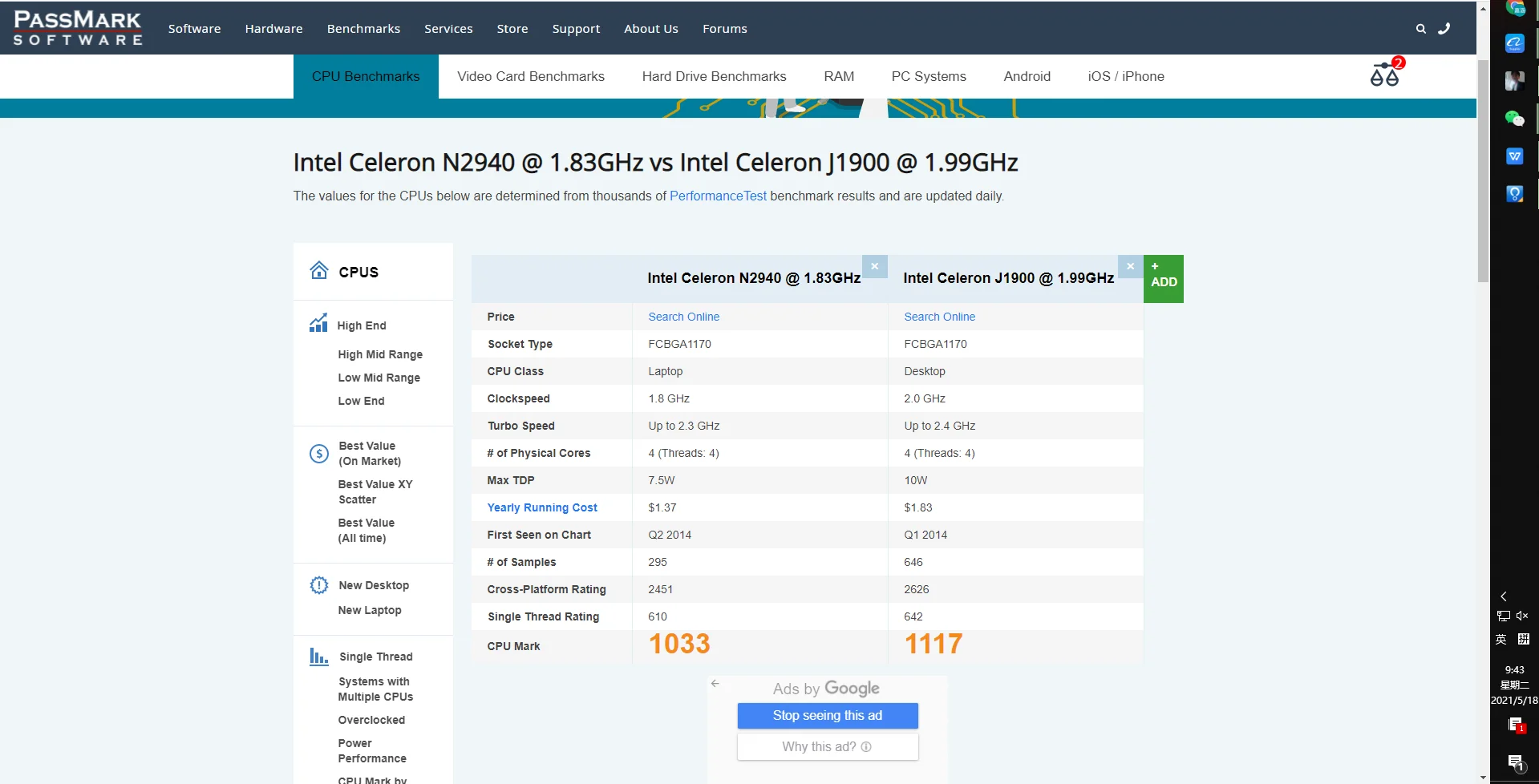The height and width of the screenshot is (784, 1539).
Task: Click the search magnifier icon in header
Action: pyautogui.click(x=1420, y=29)
